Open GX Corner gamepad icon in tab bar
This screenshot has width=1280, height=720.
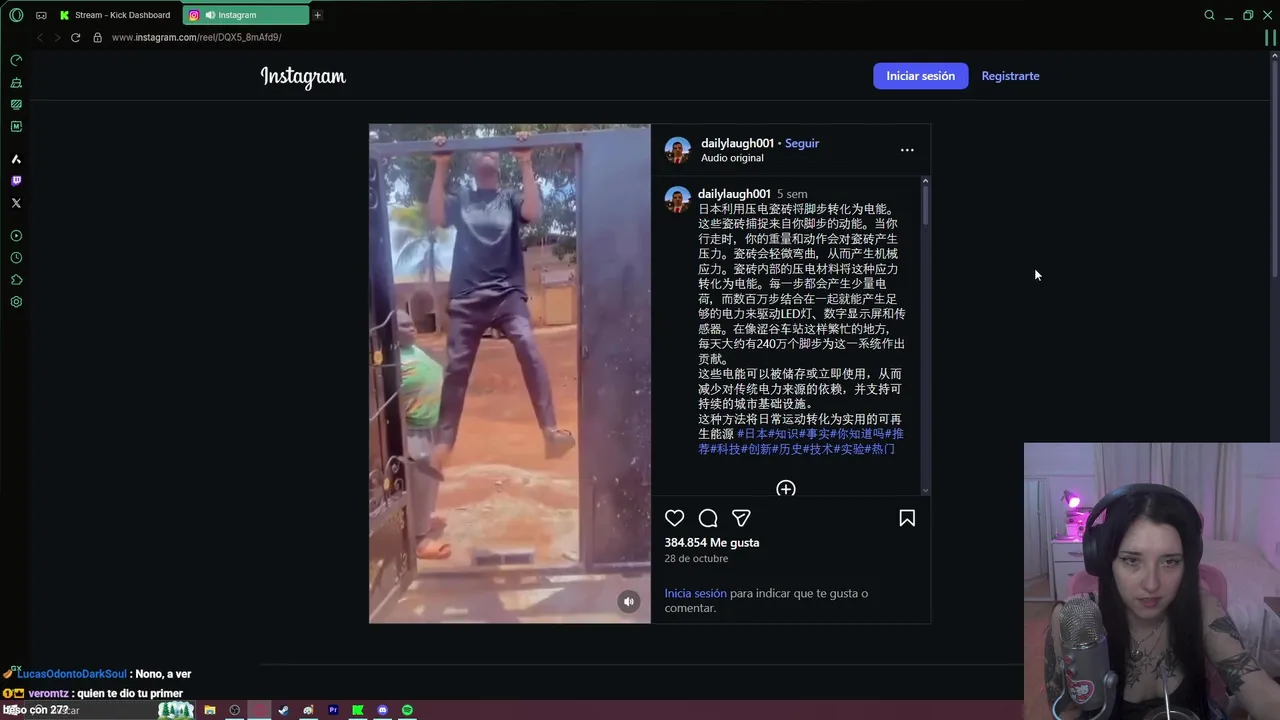pos(41,15)
